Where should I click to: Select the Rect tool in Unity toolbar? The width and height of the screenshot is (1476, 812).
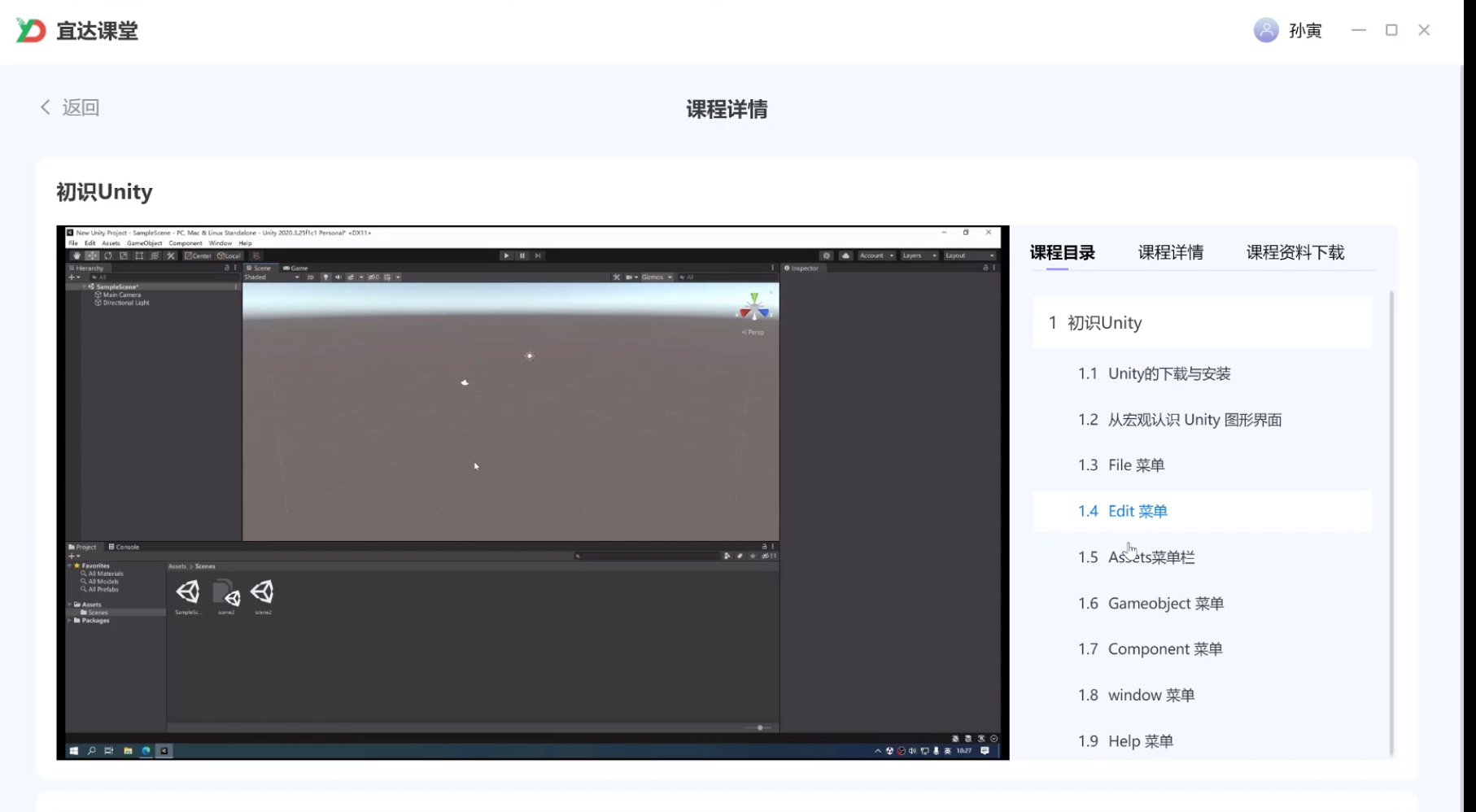point(139,255)
